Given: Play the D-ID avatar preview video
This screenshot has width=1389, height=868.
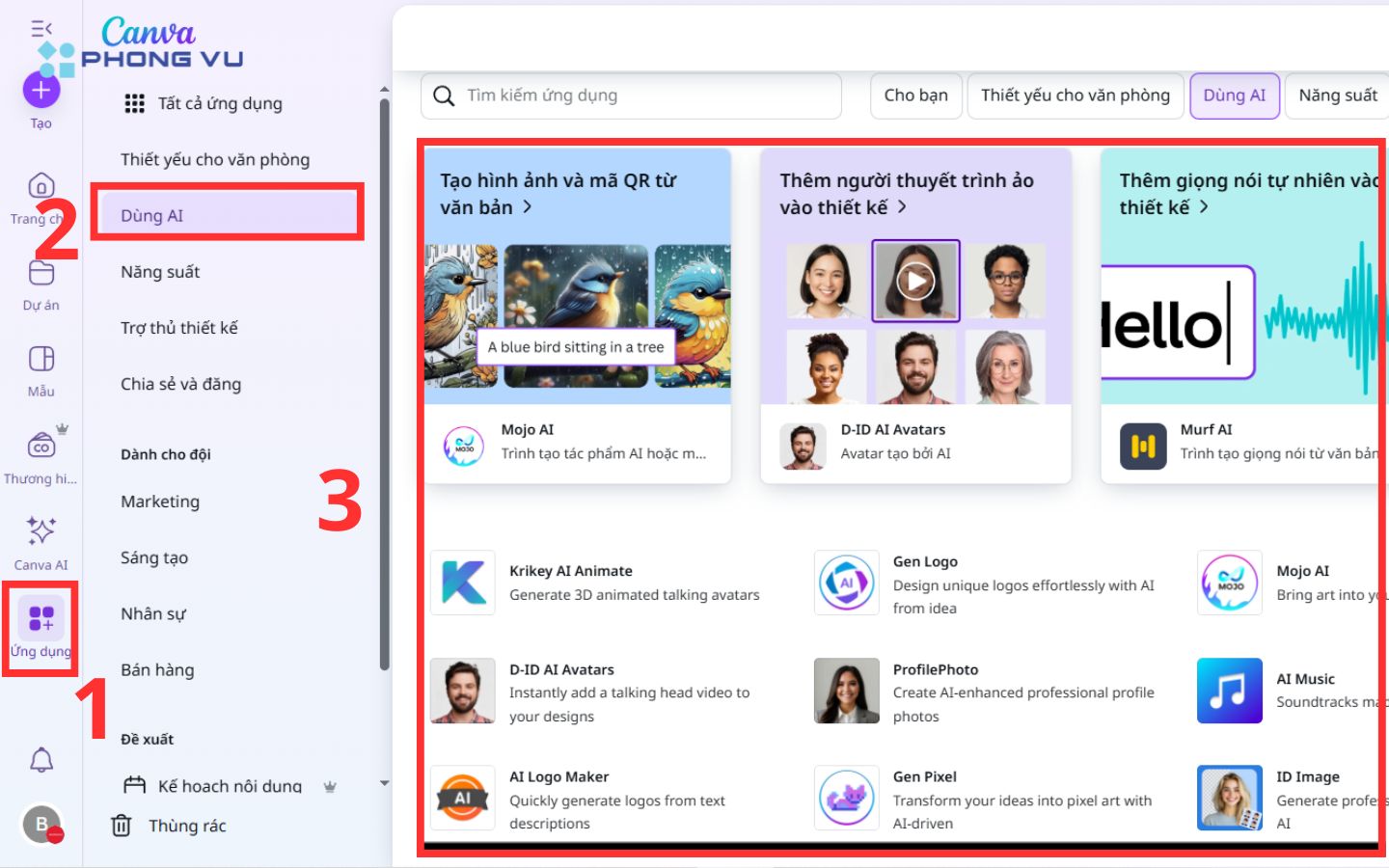Looking at the screenshot, I should [x=914, y=281].
